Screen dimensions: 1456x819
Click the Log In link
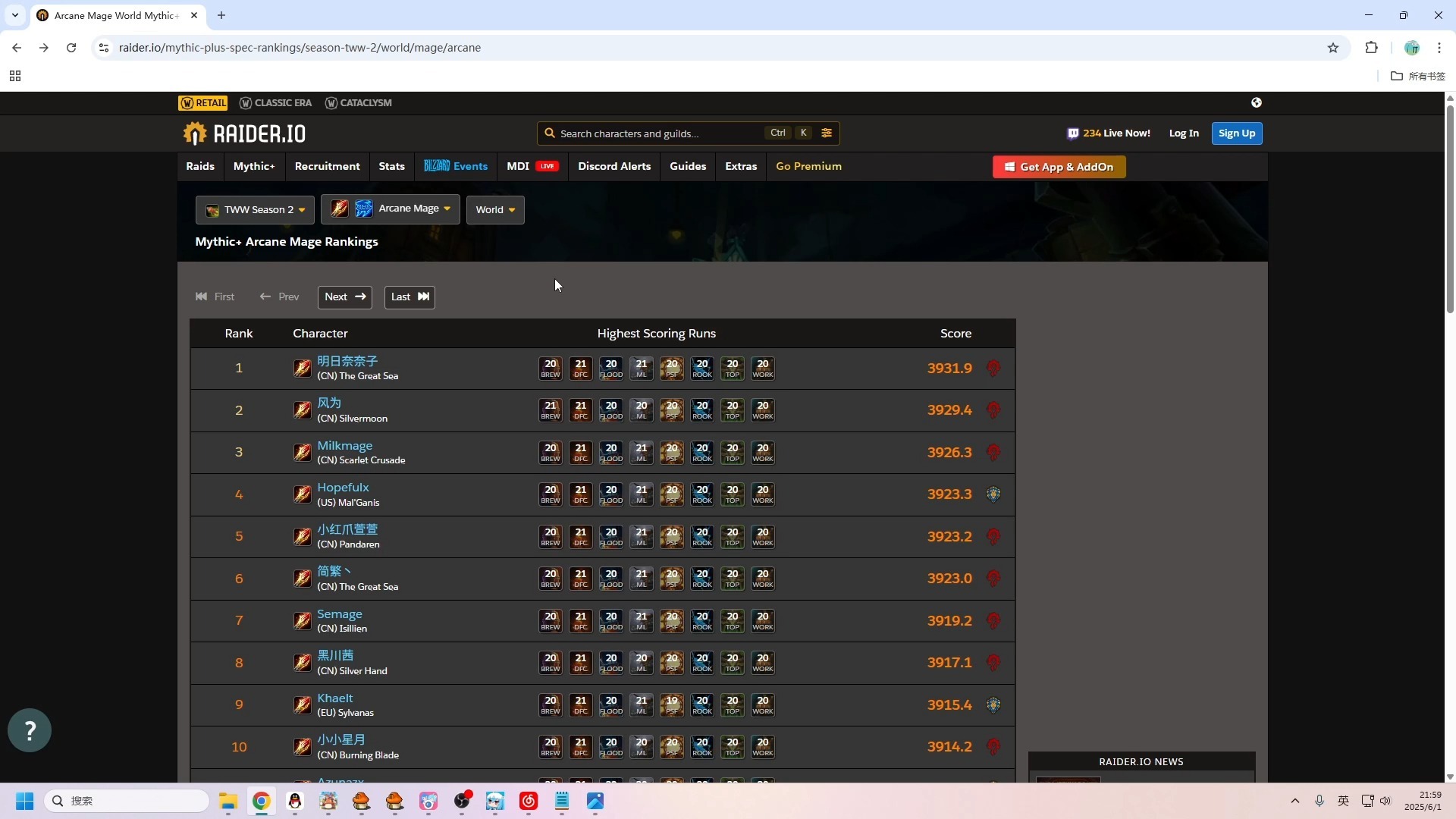(x=1184, y=133)
